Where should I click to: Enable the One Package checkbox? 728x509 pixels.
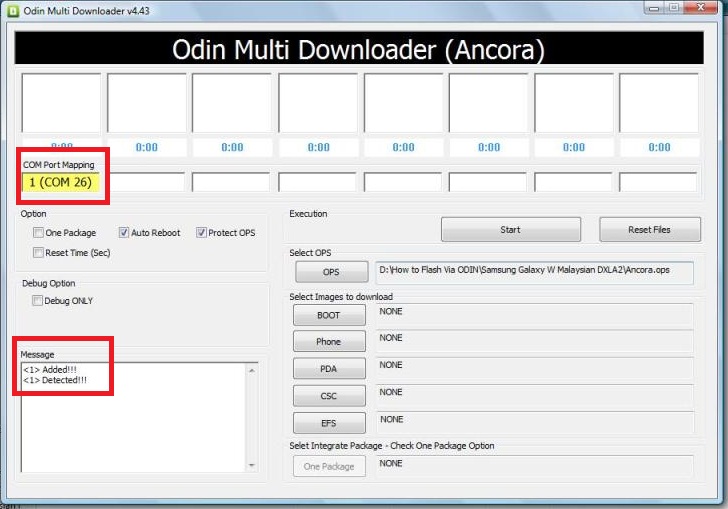39,233
